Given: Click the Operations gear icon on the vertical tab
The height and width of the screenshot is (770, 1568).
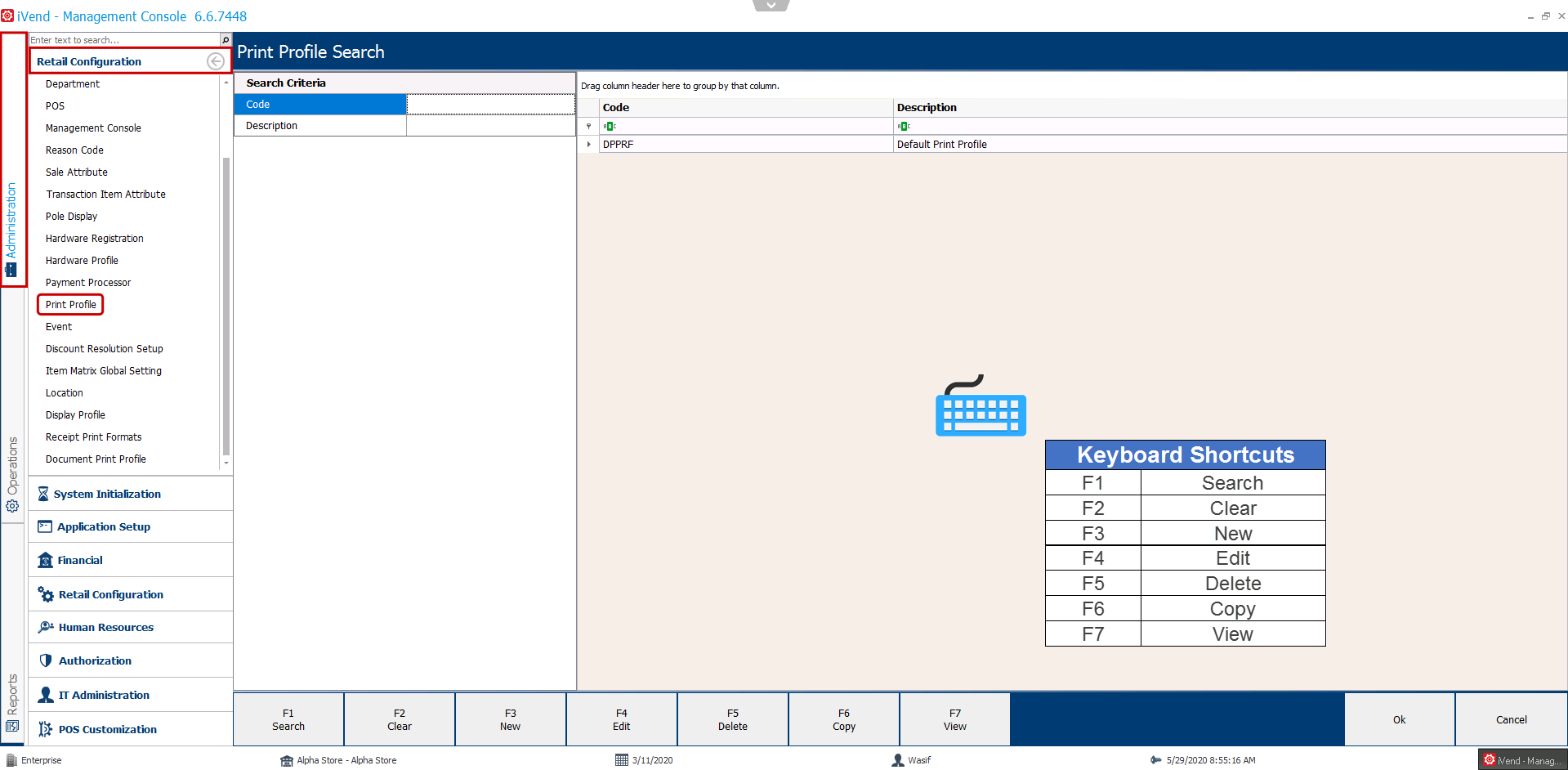Looking at the screenshot, I should tap(12, 507).
